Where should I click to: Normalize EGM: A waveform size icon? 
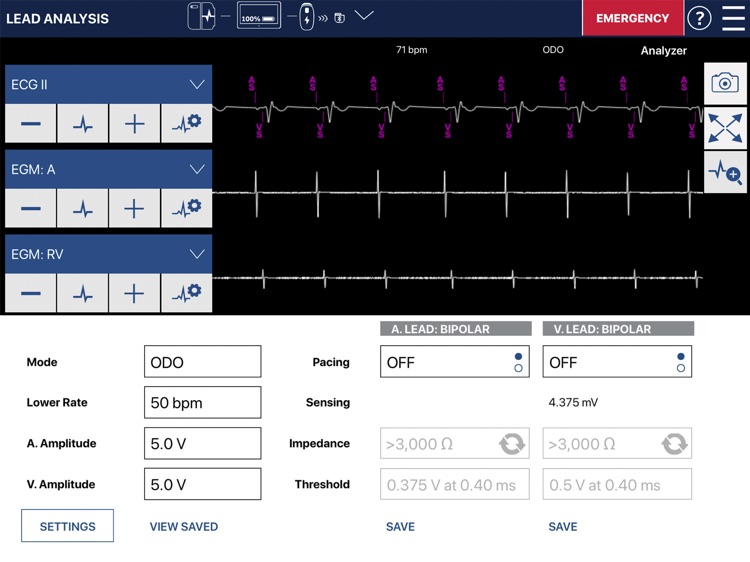tap(83, 209)
